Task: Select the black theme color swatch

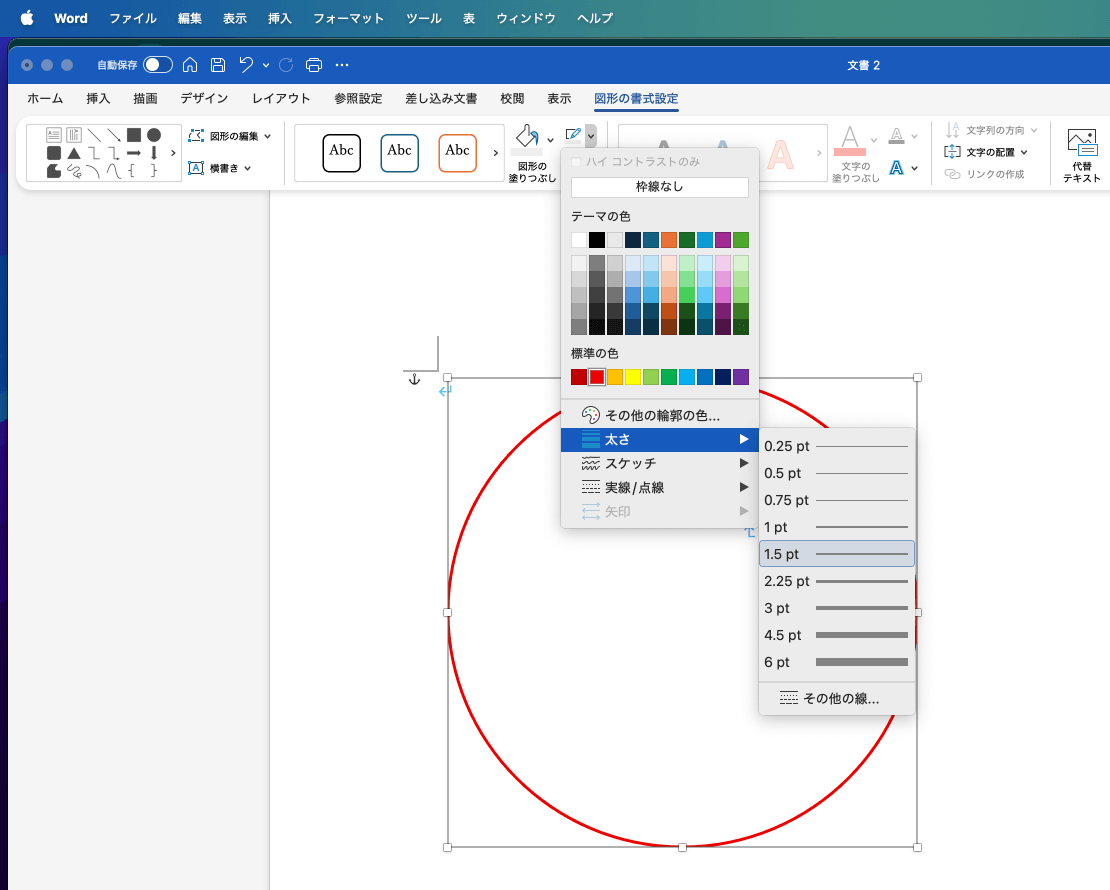Action: tap(597, 240)
